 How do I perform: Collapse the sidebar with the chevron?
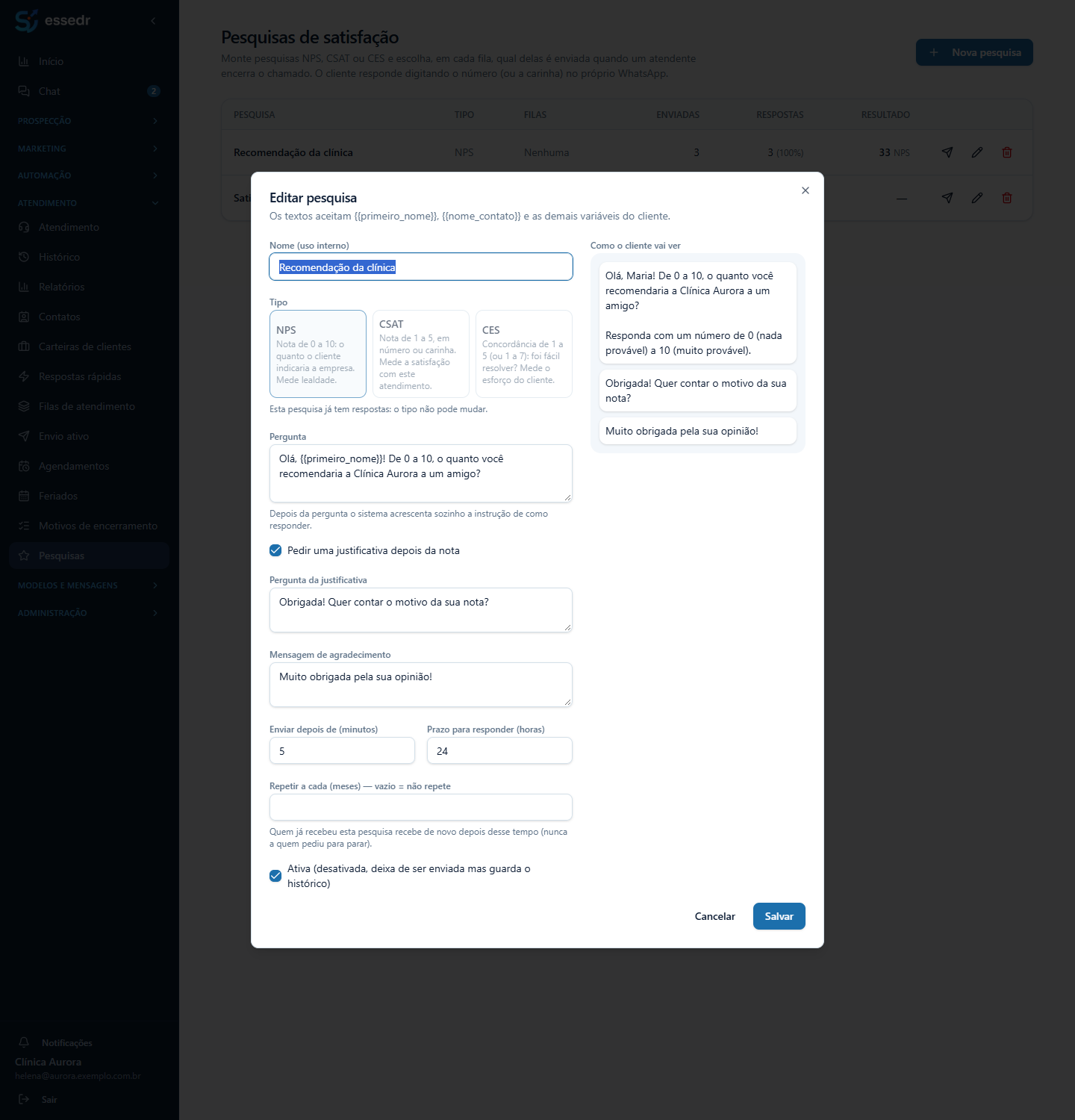[x=153, y=21]
